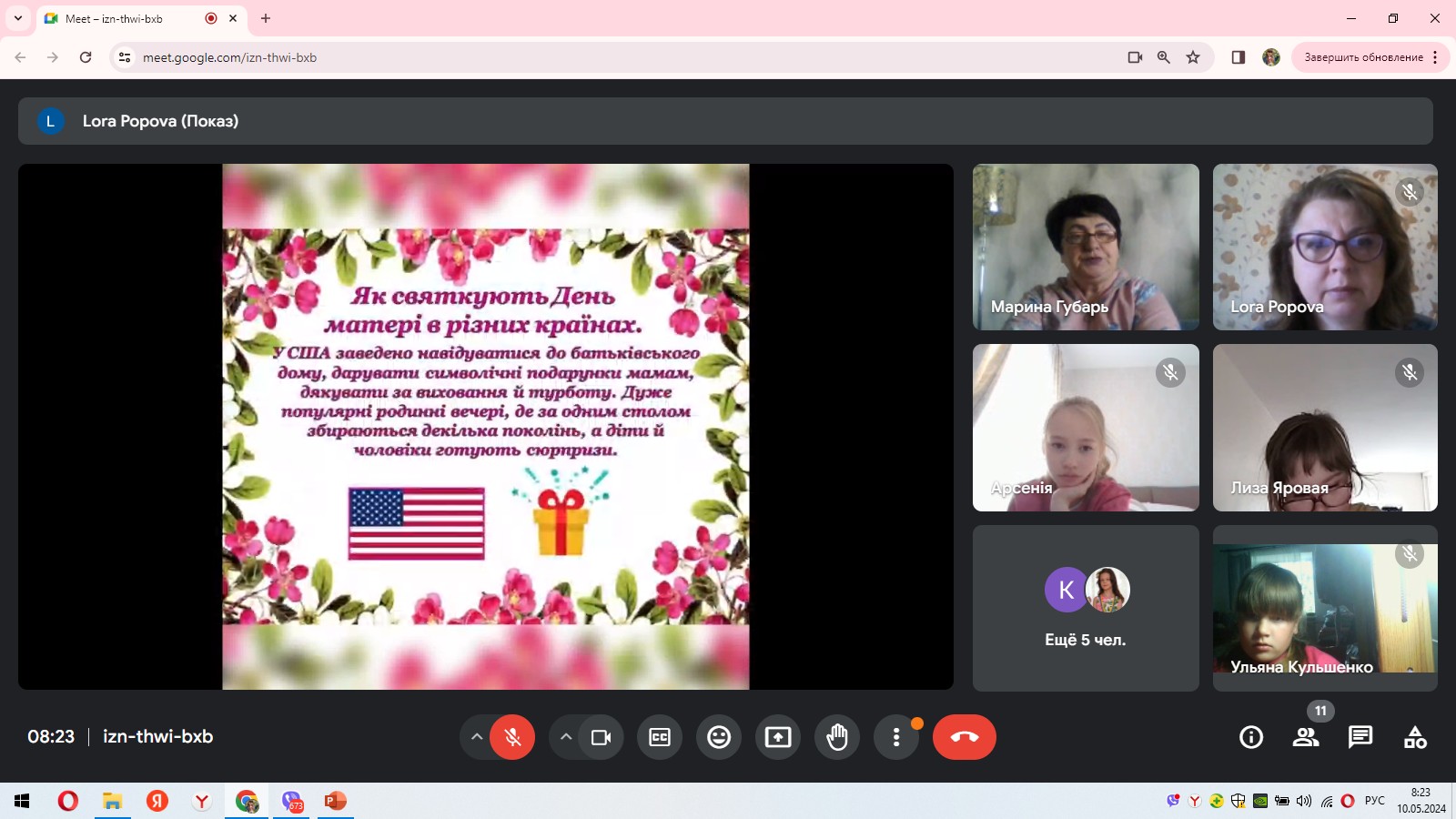1456x819 pixels.
Task: Open the three-dot more options menu
Action: point(896,737)
